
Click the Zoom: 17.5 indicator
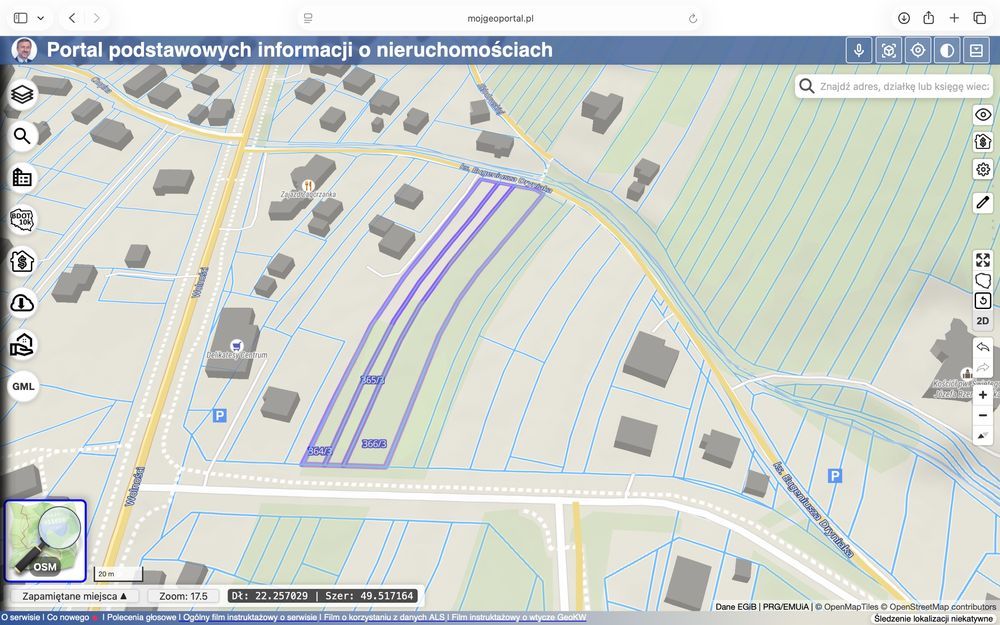pyautogui.click(x=184, y=596)
